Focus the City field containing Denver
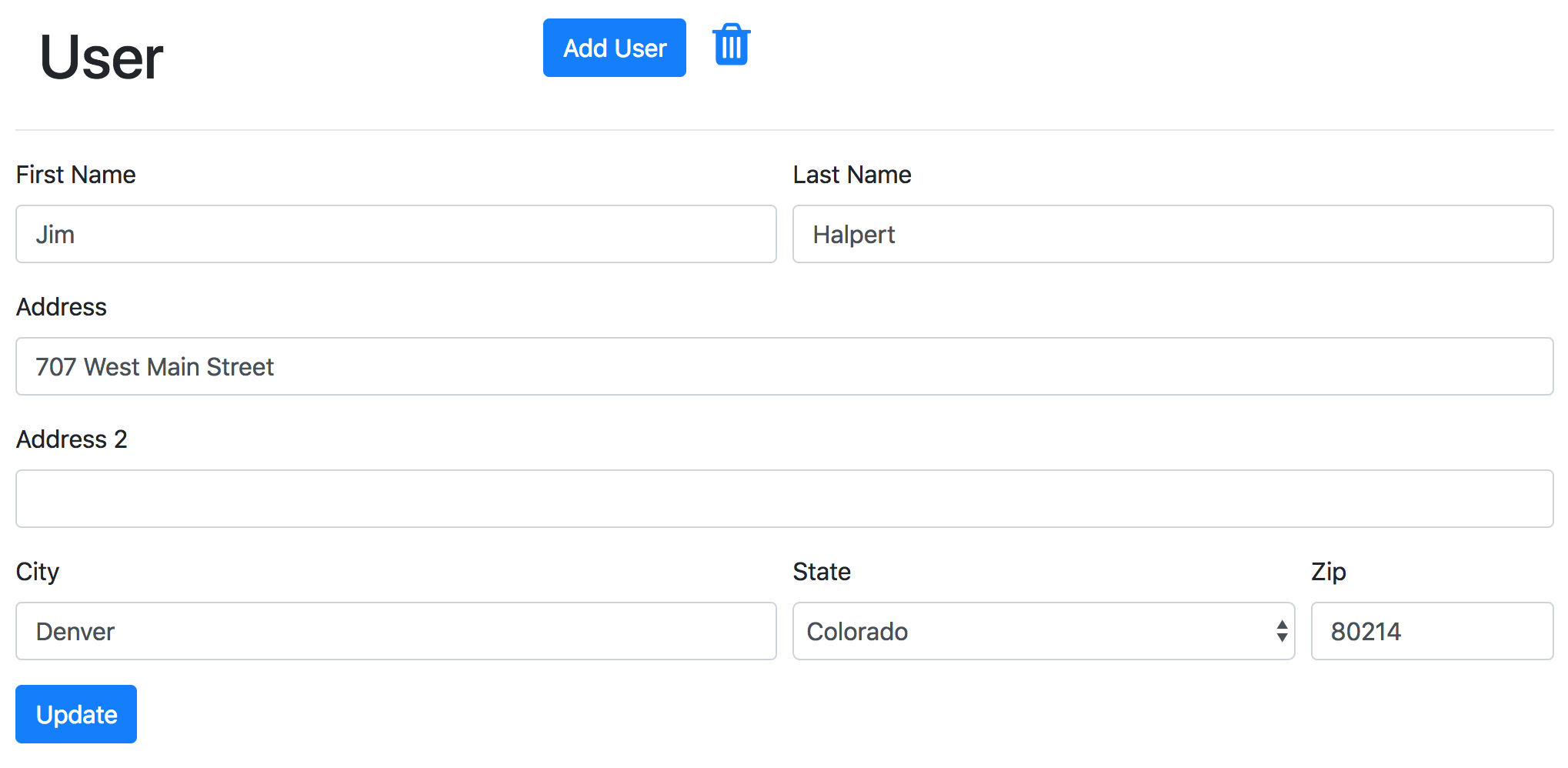The width and height of the screenshot is (1568, 768). 395,631
